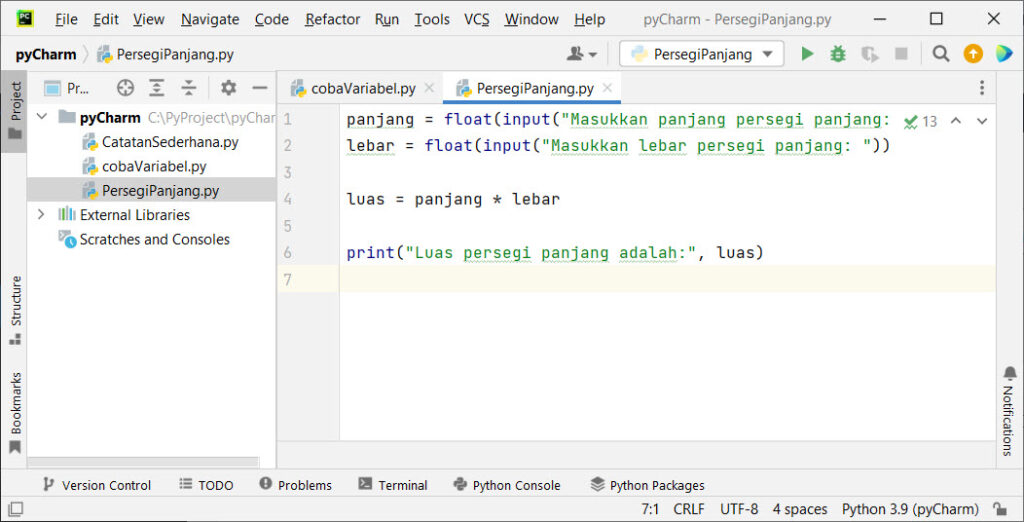Click pyCharm breadcrumb in navigation bar

[46, 54]
